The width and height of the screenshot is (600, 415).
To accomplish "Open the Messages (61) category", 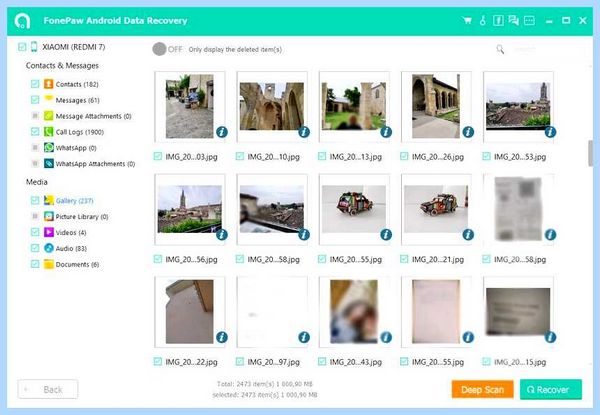I will coord(78,100).
